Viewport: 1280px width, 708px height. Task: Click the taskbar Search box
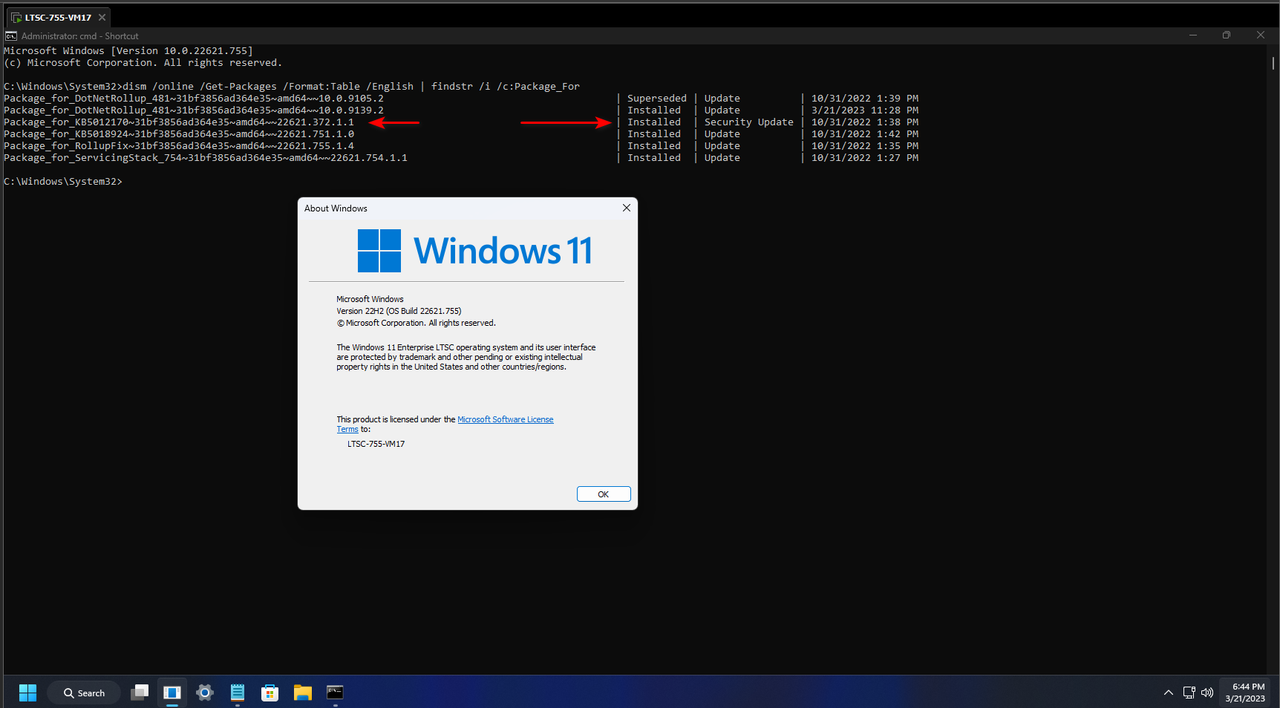(x=84, y=692)
